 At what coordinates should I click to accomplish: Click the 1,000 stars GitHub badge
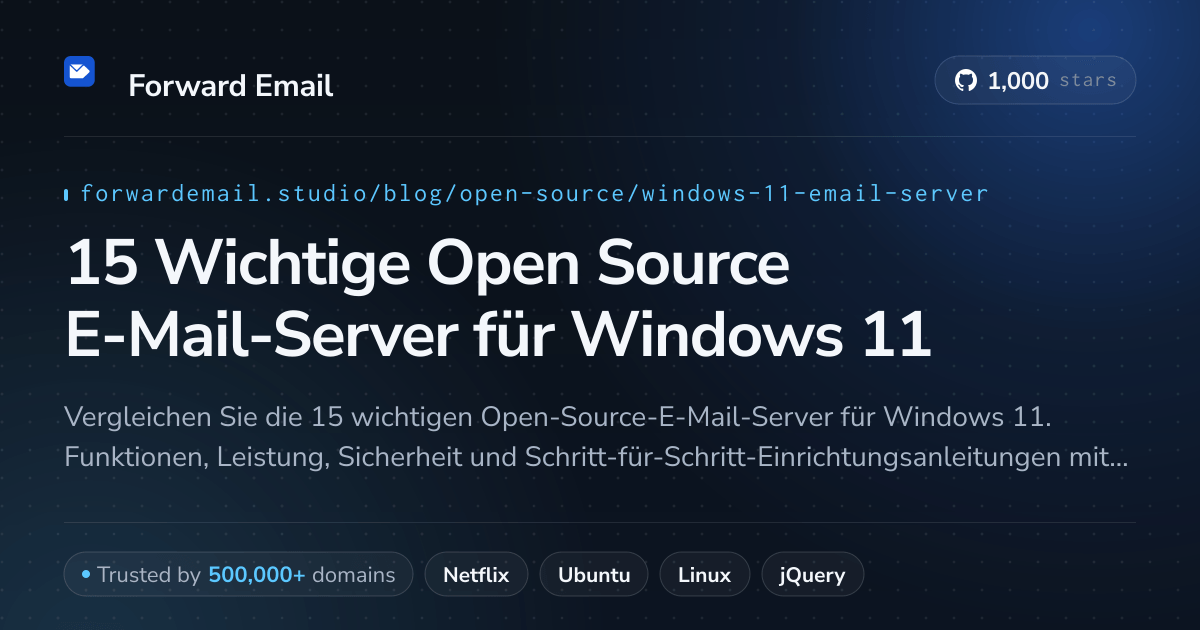[1035, 81]
